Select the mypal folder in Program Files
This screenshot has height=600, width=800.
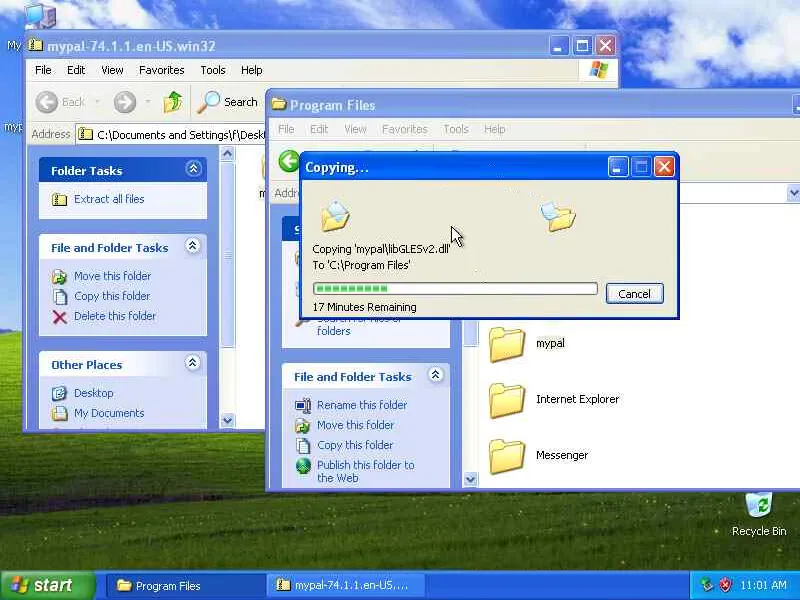tap(528, 344)
